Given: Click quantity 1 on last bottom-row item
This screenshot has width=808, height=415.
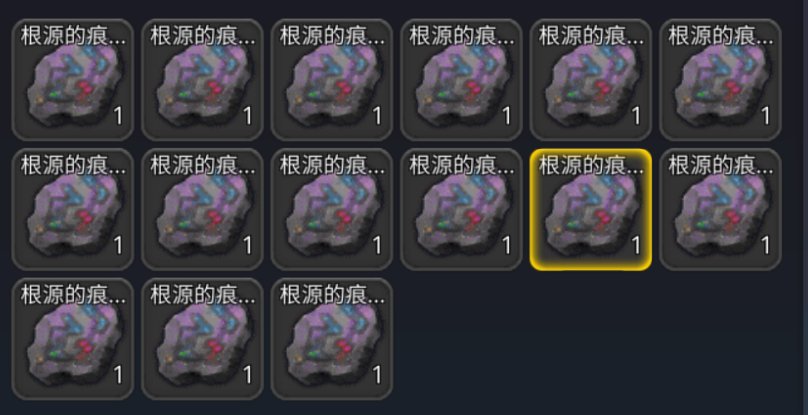Looking at the screenshot, I should [377, 375].
